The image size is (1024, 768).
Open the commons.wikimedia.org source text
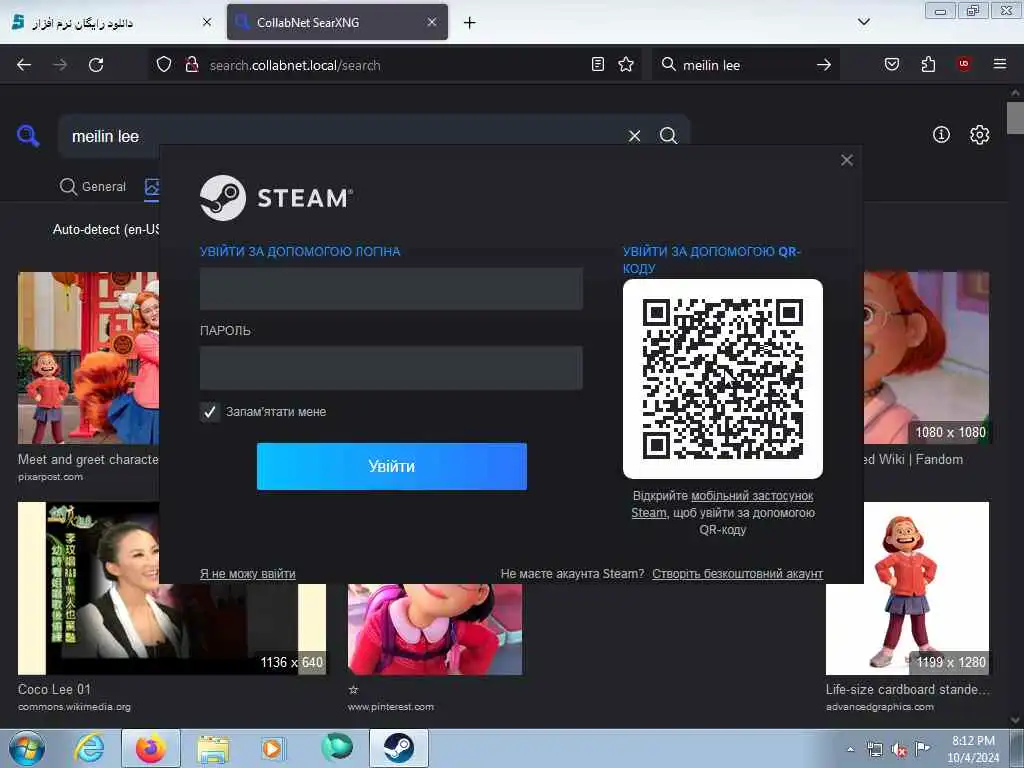(74, 707)
